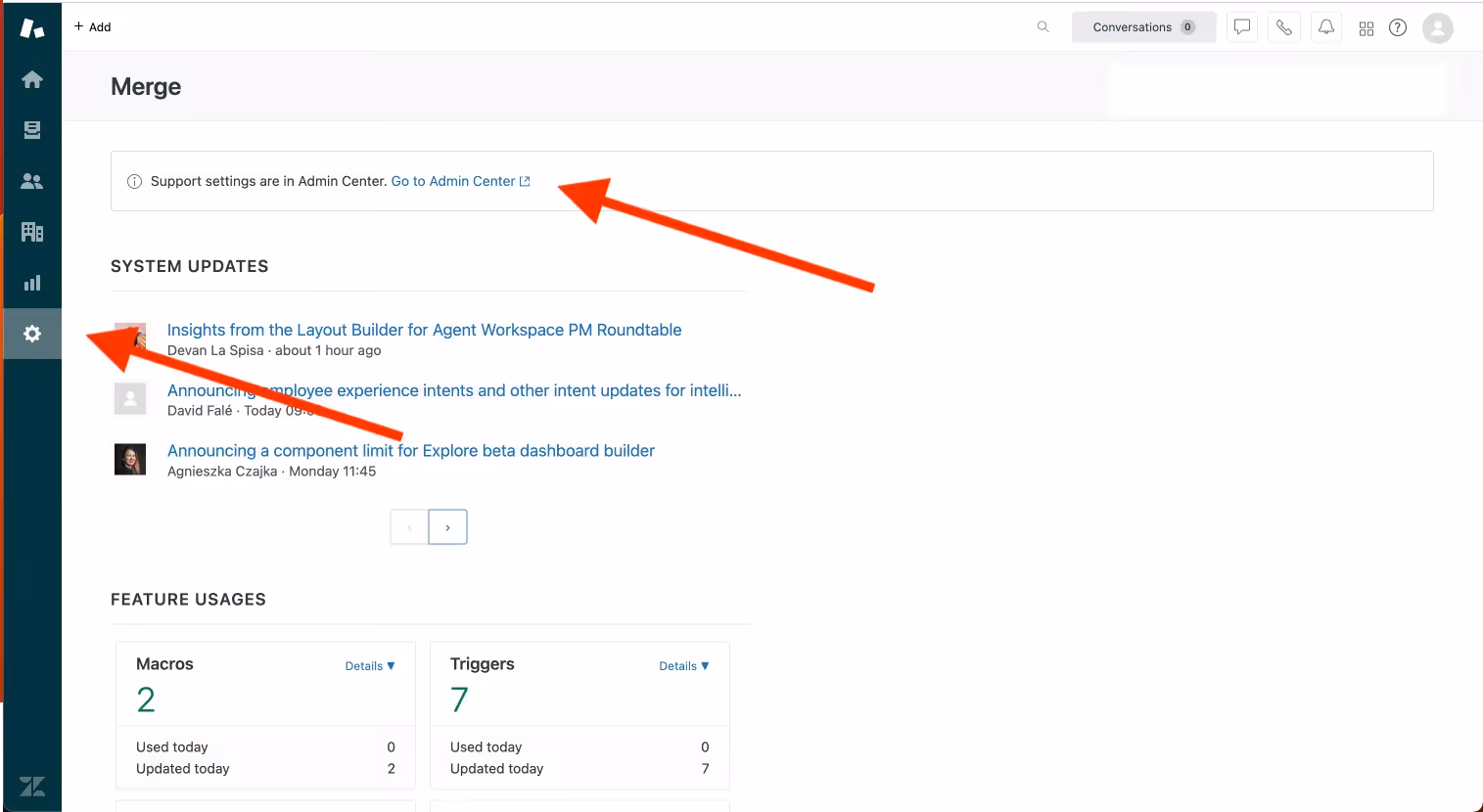Open the Help question mark icon

point(1398,27)
